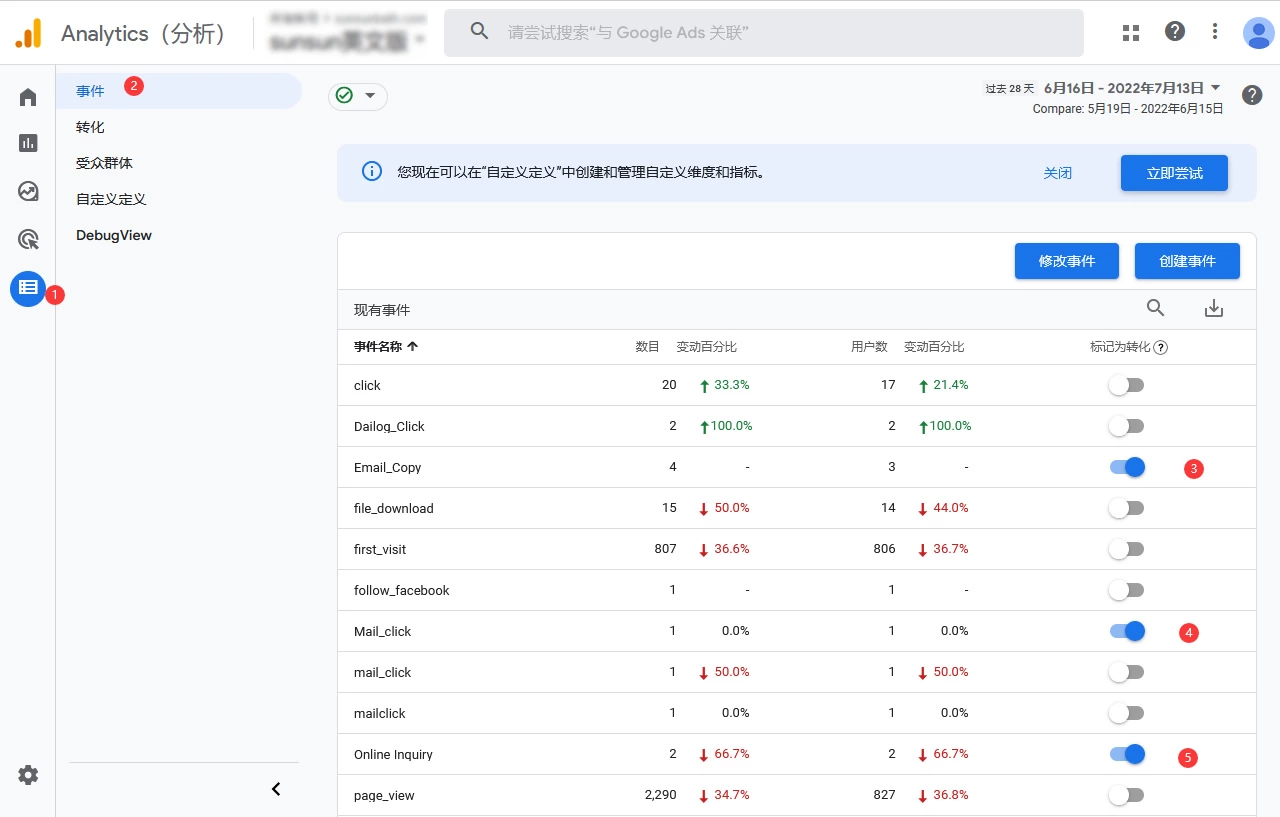Click the Online Inquiry event name
1280x817 pixels.
(393, 754)
